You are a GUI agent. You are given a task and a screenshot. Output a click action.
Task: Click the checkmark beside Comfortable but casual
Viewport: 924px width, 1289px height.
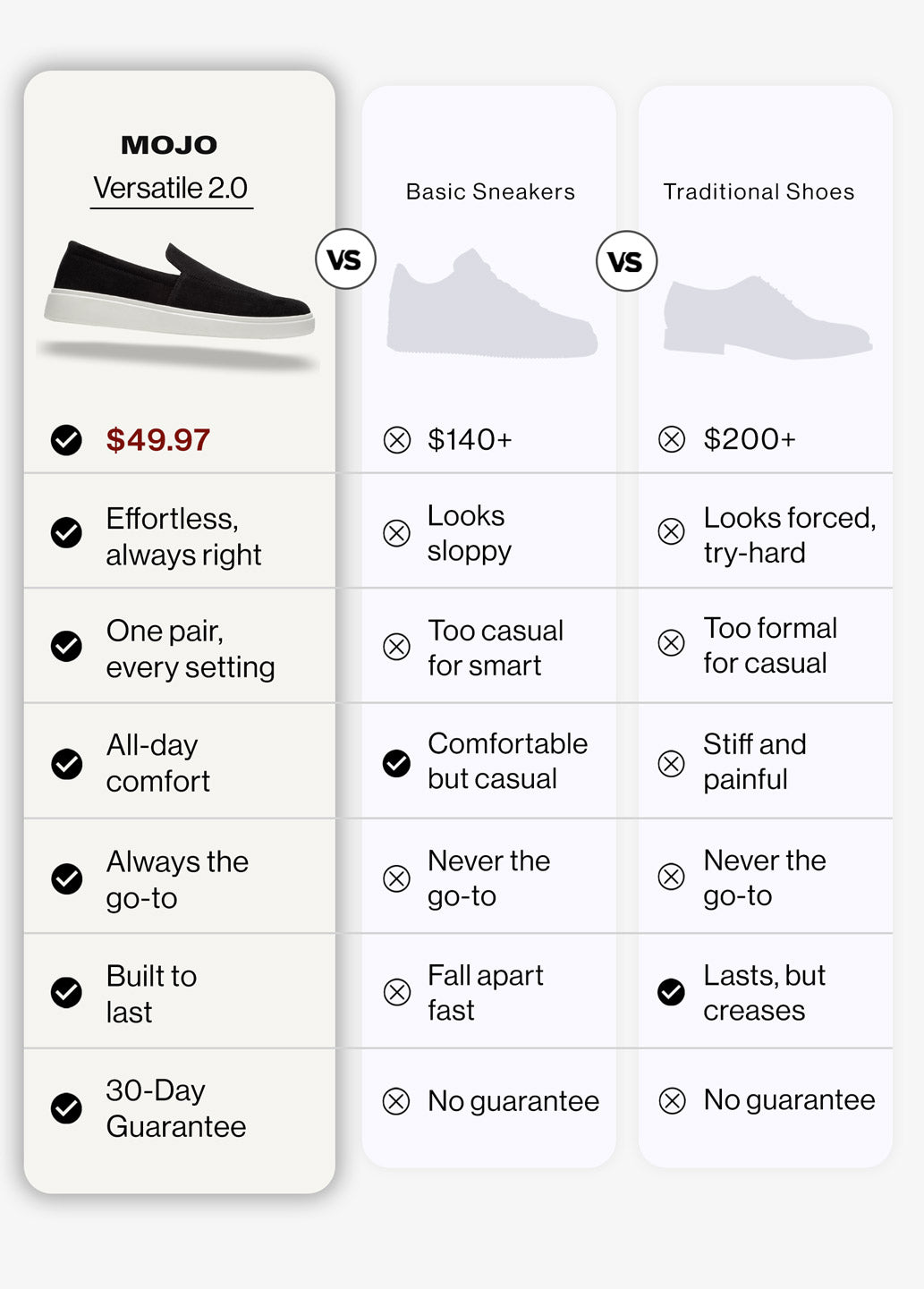pos(396,763)
